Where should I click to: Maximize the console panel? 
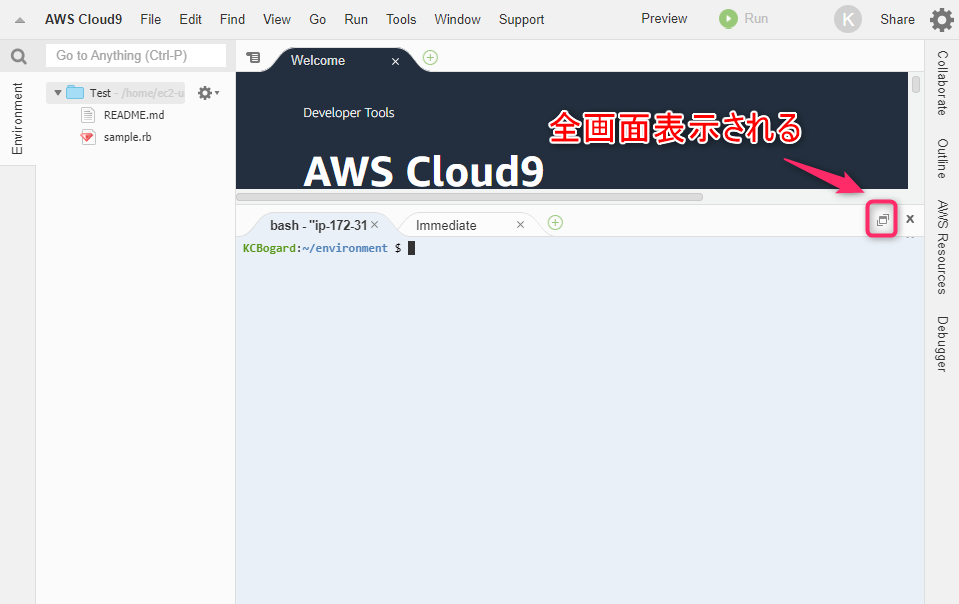[882, 219]
